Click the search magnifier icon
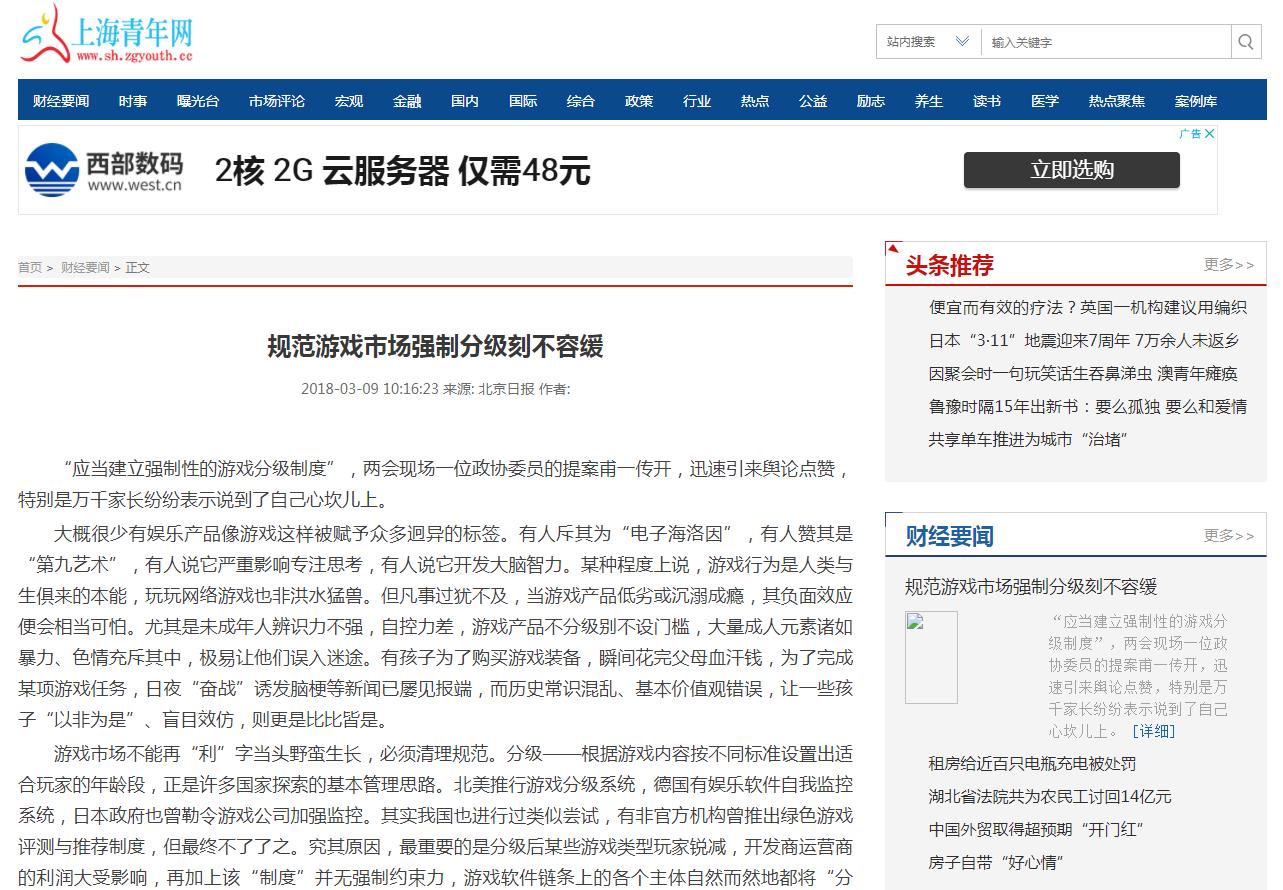Screen dimensions: 1283x890 [1245, 42]
